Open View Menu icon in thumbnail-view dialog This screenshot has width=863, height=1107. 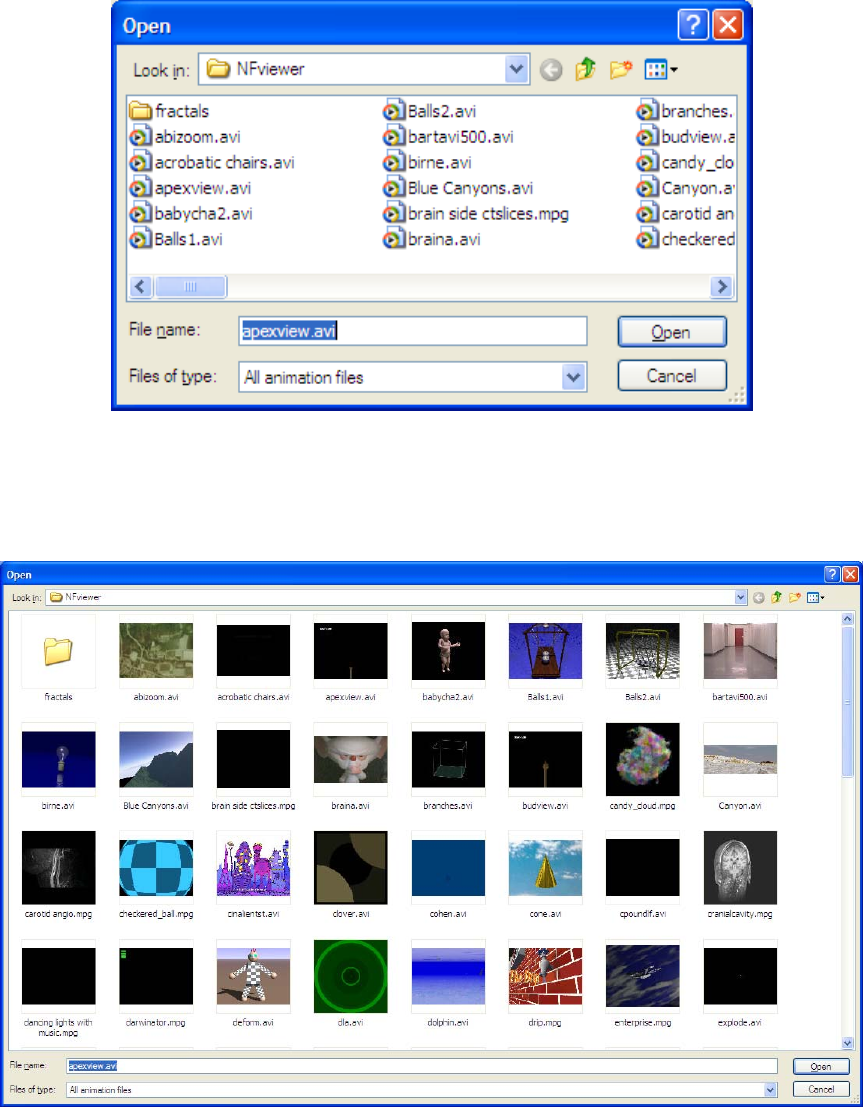815,597
